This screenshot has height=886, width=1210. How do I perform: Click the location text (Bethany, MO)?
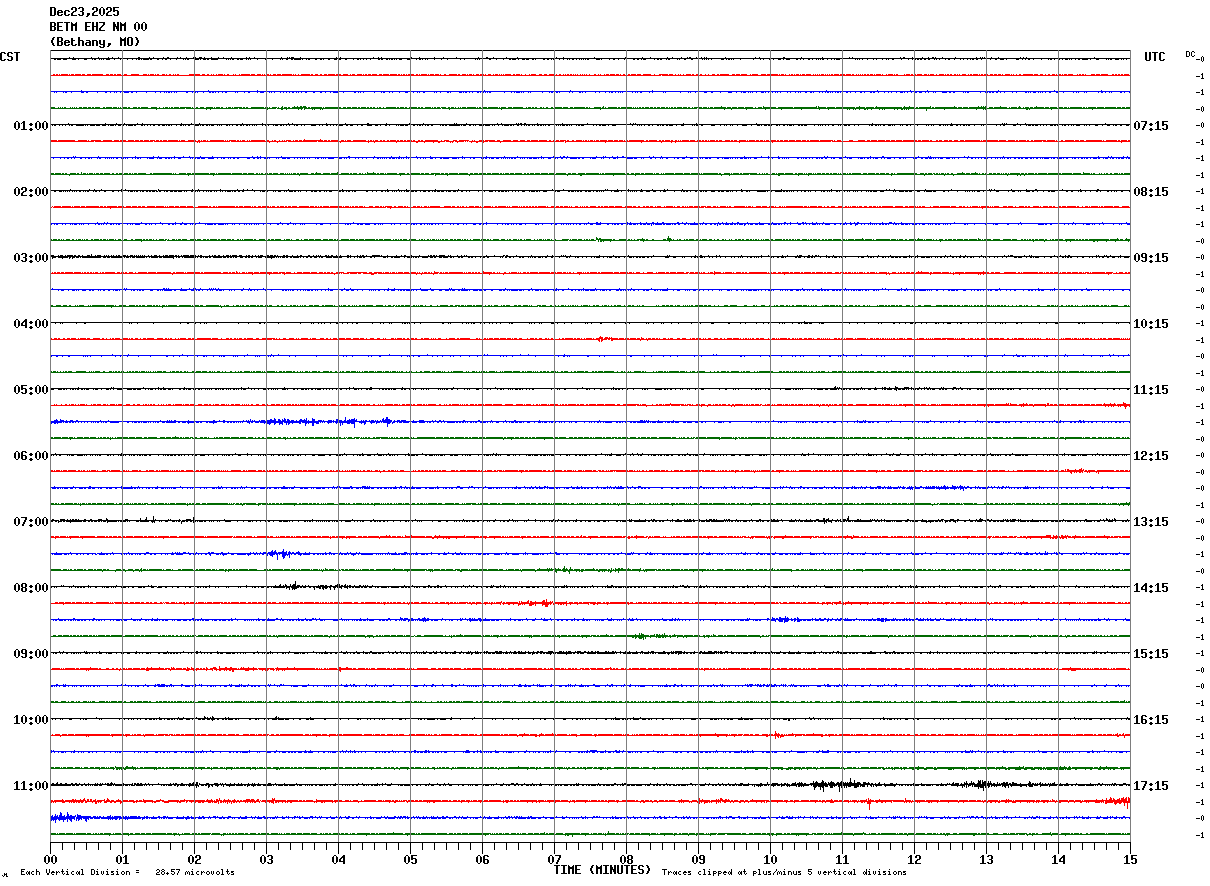(95, 42)
